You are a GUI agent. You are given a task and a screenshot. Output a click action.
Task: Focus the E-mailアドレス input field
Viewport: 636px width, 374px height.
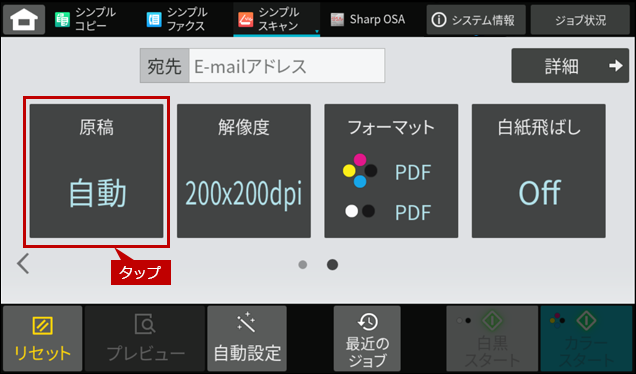coord(287,66)
